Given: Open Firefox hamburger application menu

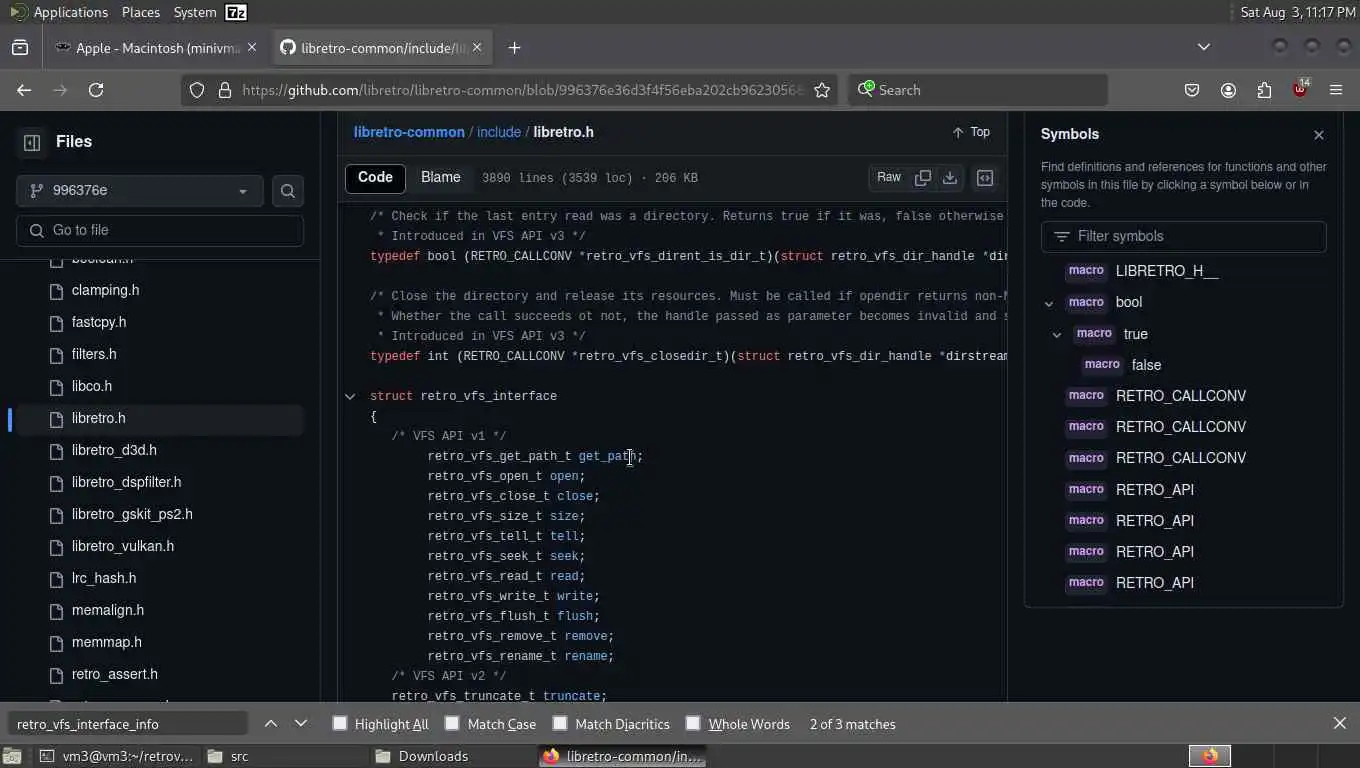Looking at the screenshot, I should click(1336, 90).
